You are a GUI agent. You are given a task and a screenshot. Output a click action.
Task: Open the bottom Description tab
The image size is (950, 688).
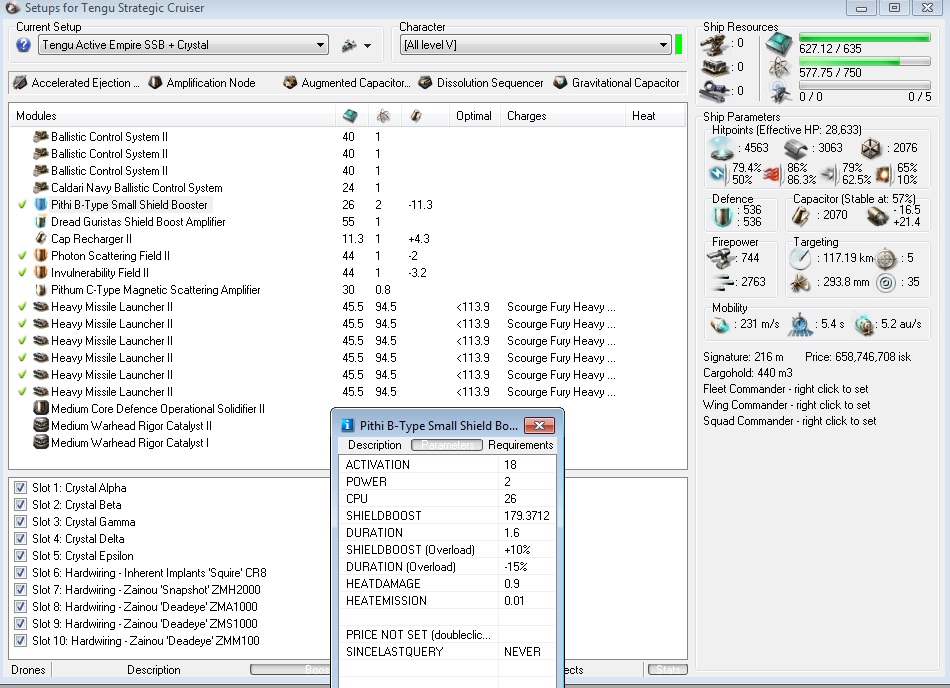pos(153,670)
